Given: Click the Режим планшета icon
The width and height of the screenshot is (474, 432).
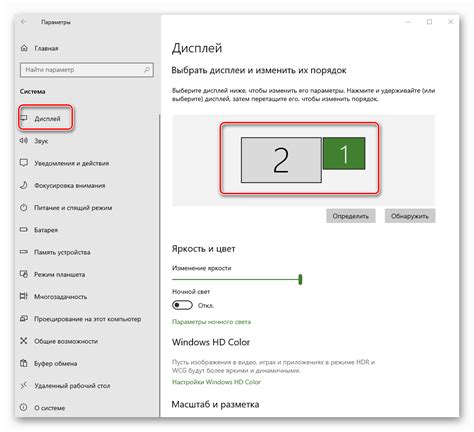Looking at the screenshot, I should click(24, 274).
